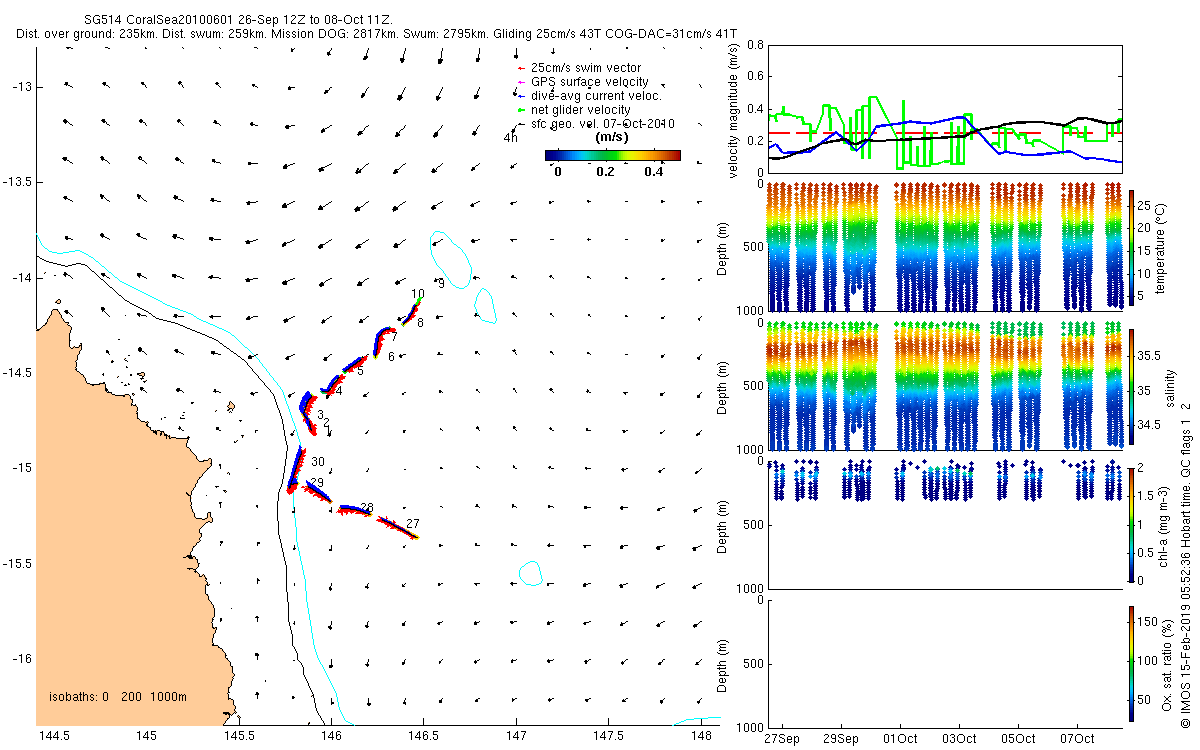Select legend entry 'net glider velocity'
The image size is (1200, 750).
(x=580, y=110)
